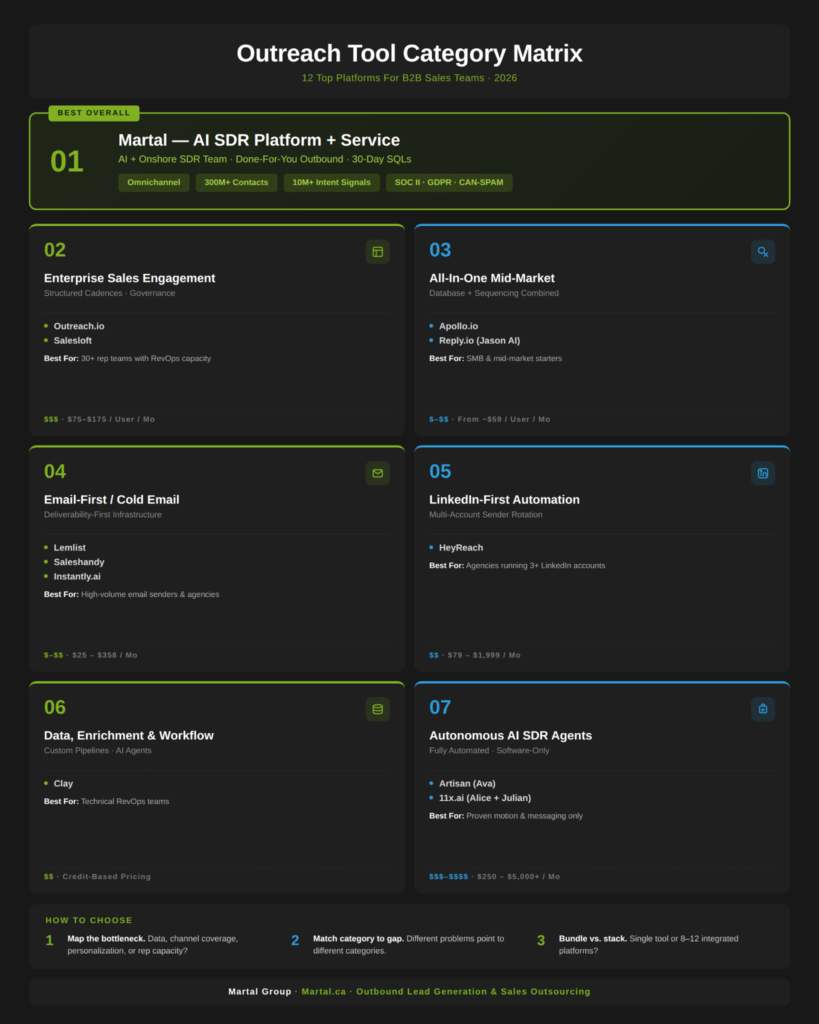
Task: Click the Email-First / Cold Email heading
Action: tap(112, 500)
